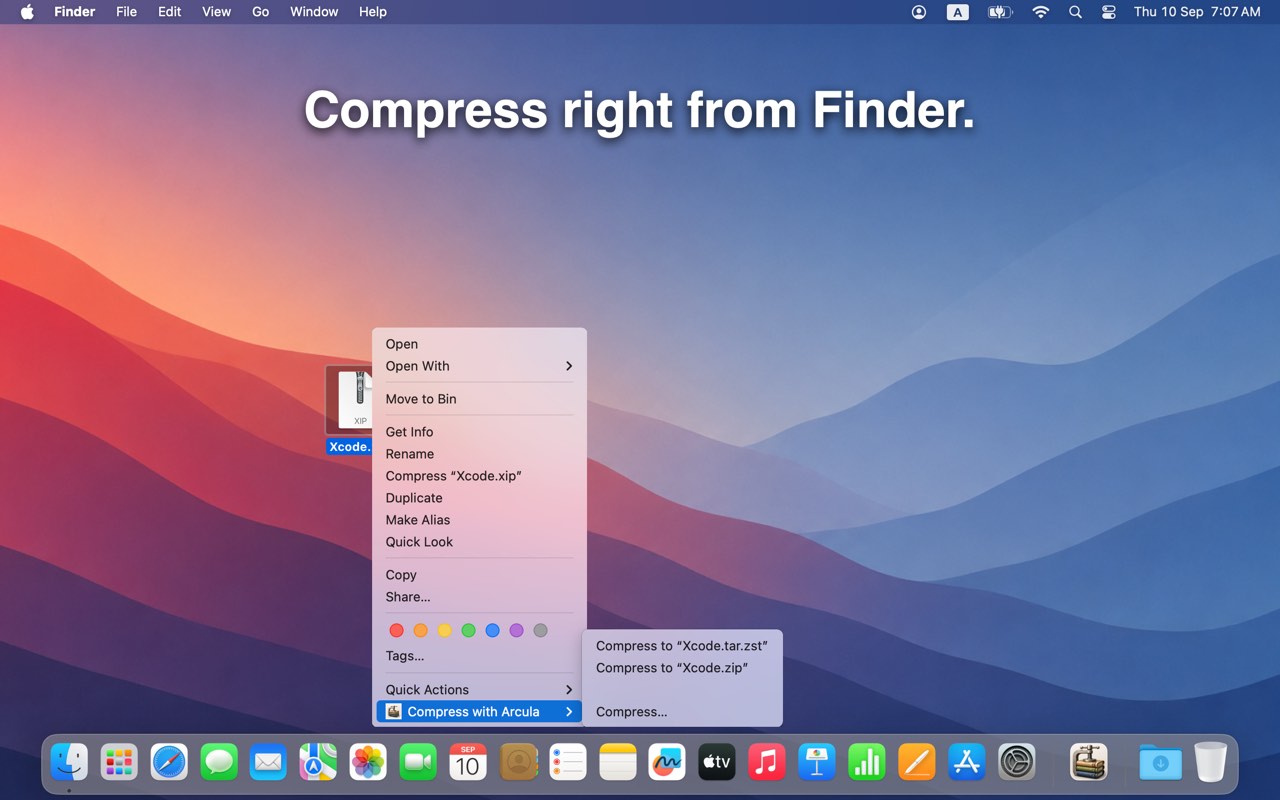The height and width of the screenshot is (800, 1280).
Task: Open the File menu
Action: coord(127,12)
